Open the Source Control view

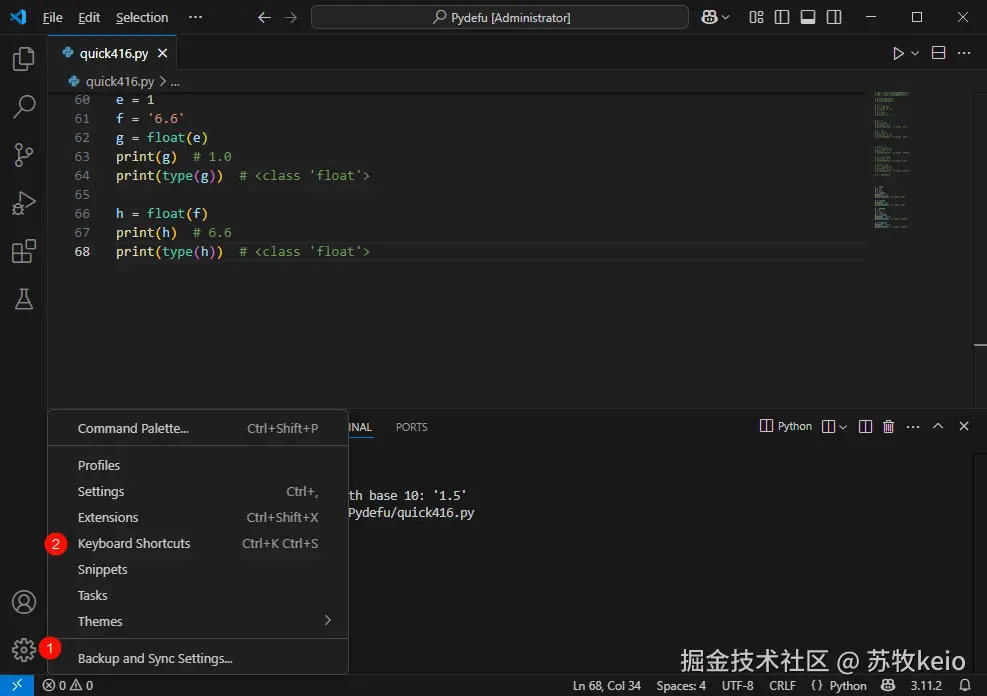(23, 155)
